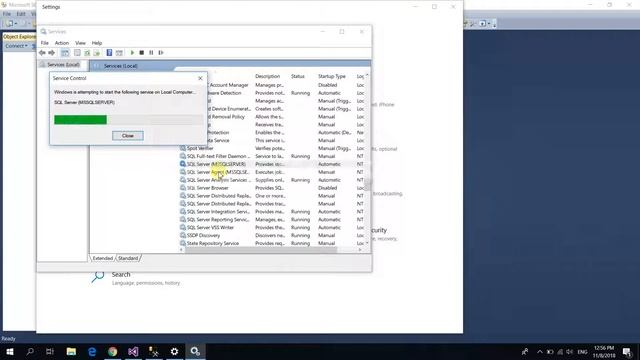Click the volume icon in system tray
The width and height of the screenshot is (640, 360).
(570, 352)
